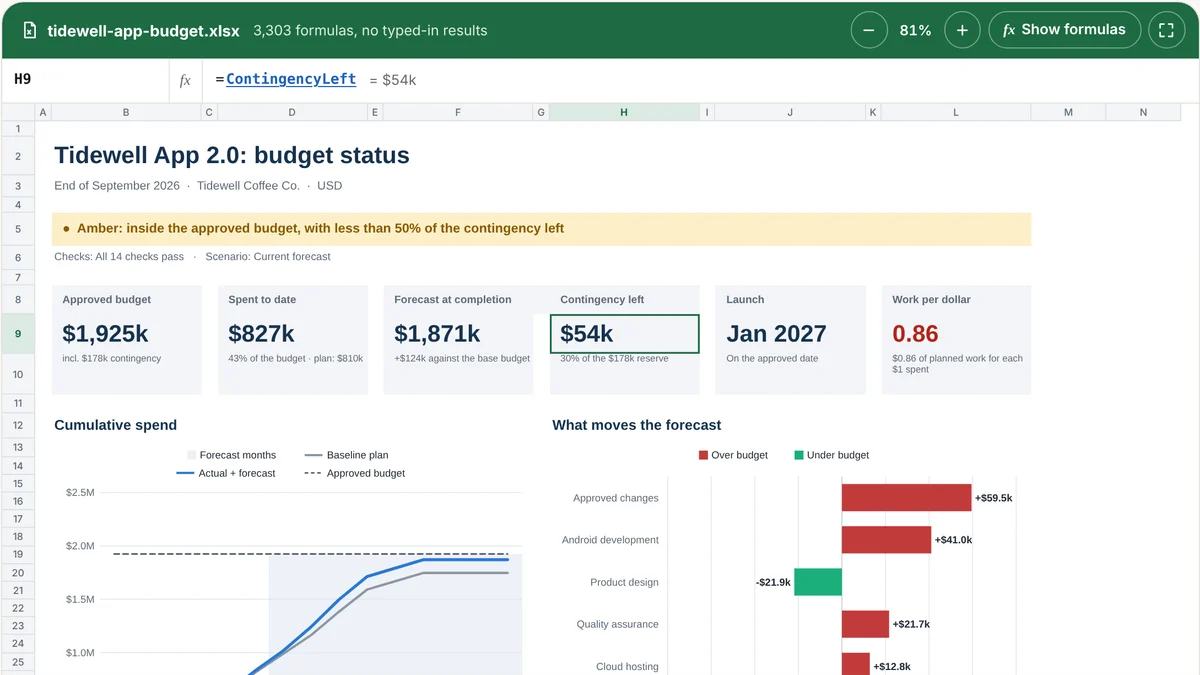Image resolution: width=1200 pixels, height=675 pixels.
Task: Select the Contingency left cell $54k
Action: pos(624,333)
